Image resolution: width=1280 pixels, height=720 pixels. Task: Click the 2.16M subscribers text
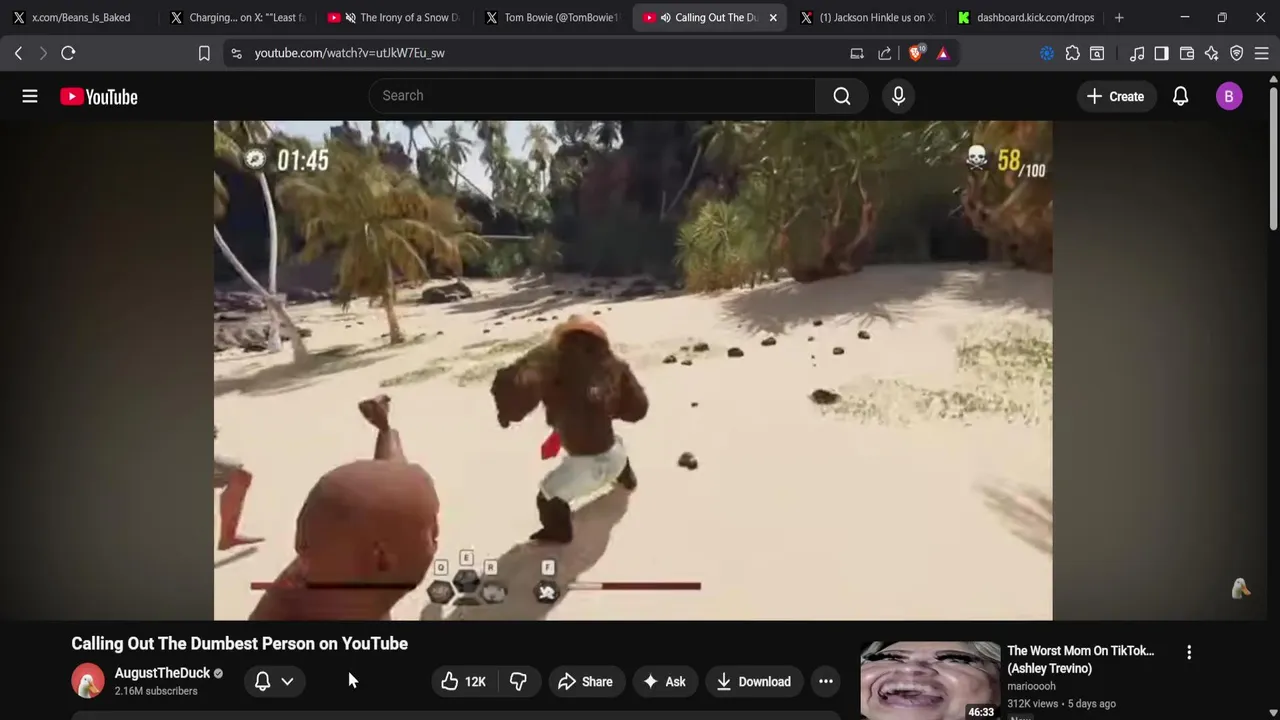(156, 691)
